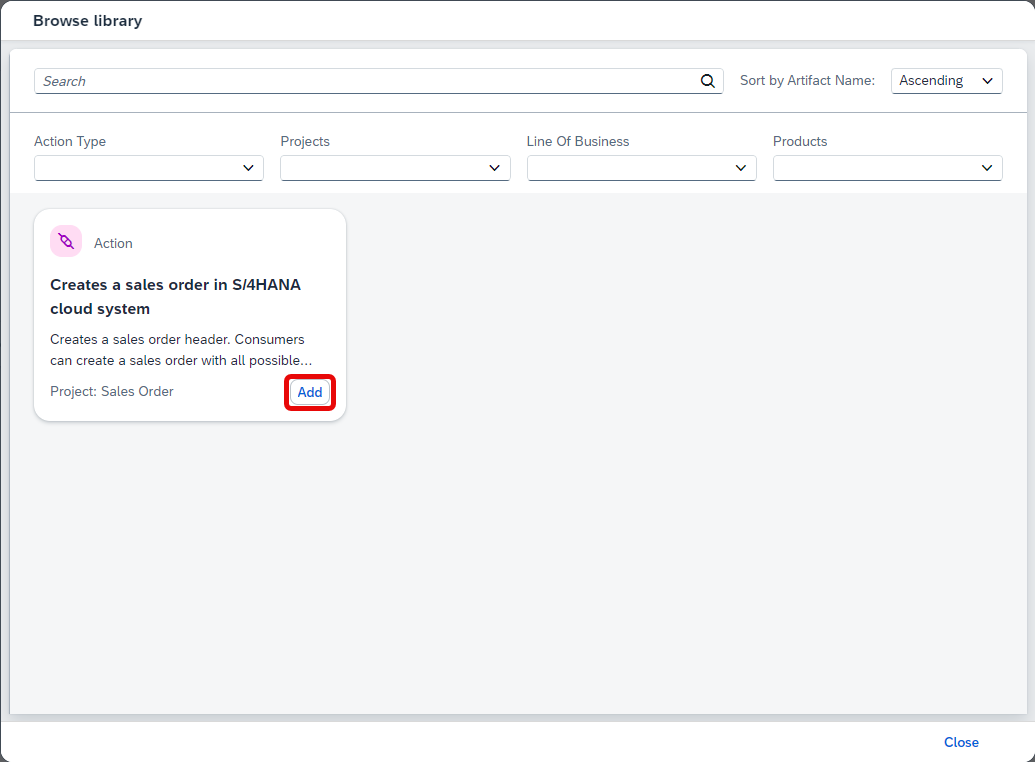Screen dimensions: 1035x762
Task: Click the 'Browse library' dialog title
Action: 87,20
